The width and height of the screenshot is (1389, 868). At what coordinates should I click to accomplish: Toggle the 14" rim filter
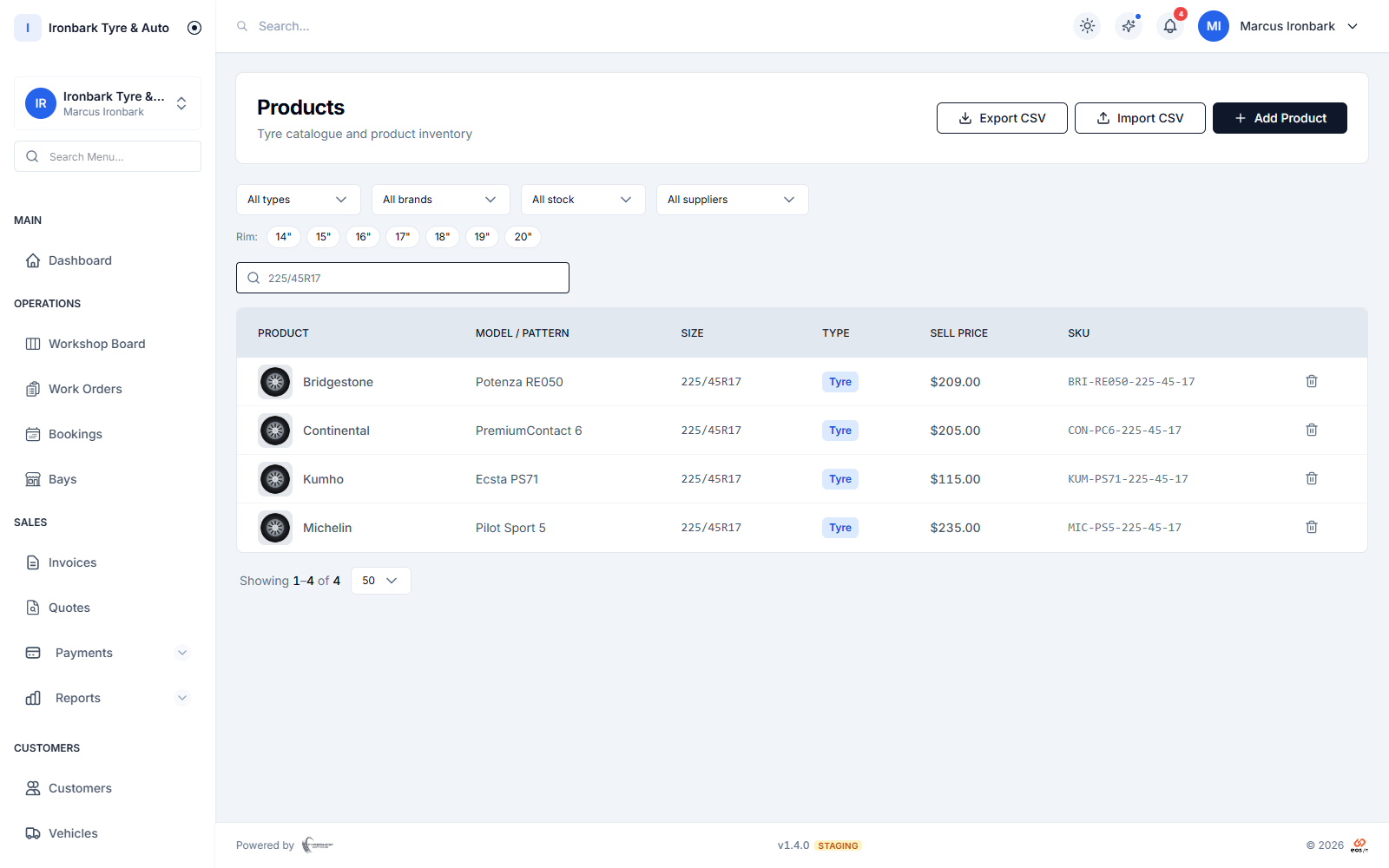(x=284, y=237)
